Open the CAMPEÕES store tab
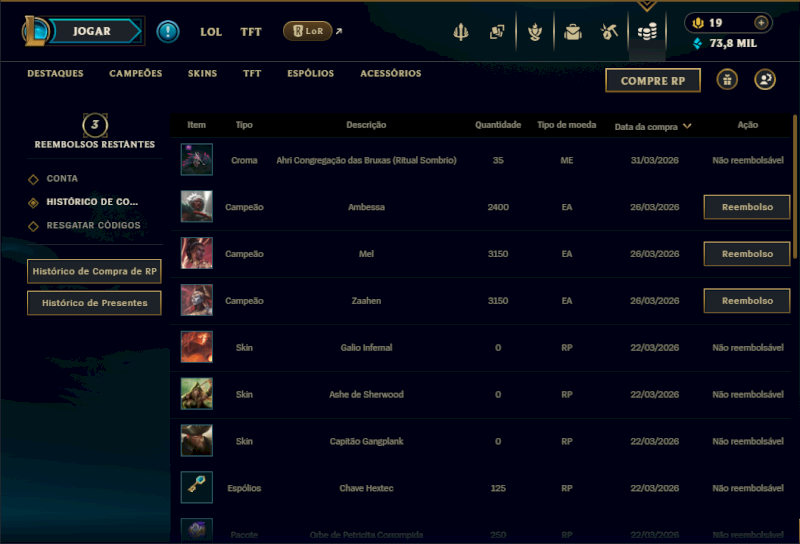 click(x=136, y=73)
